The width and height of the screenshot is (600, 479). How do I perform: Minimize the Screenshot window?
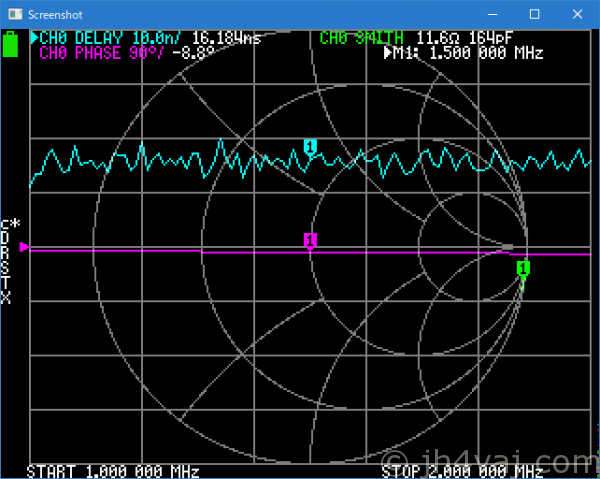(491, 14)
